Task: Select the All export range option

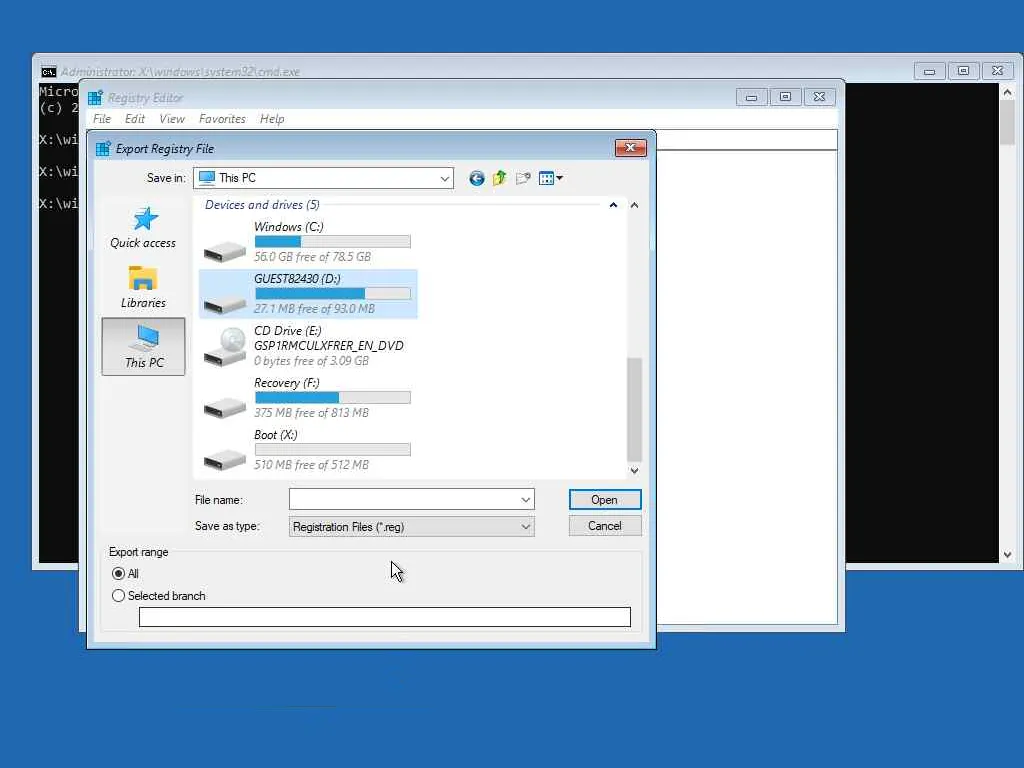Action: click(x=118, y=573)
